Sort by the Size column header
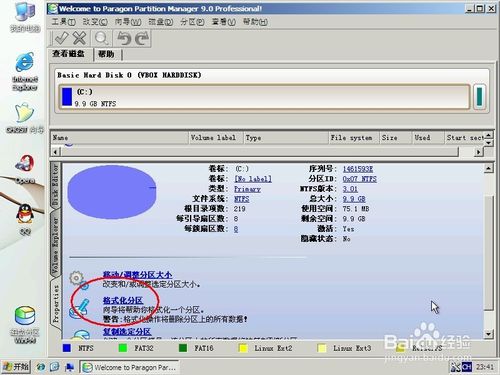Viewport: 500px width, 375px height. 396,138
